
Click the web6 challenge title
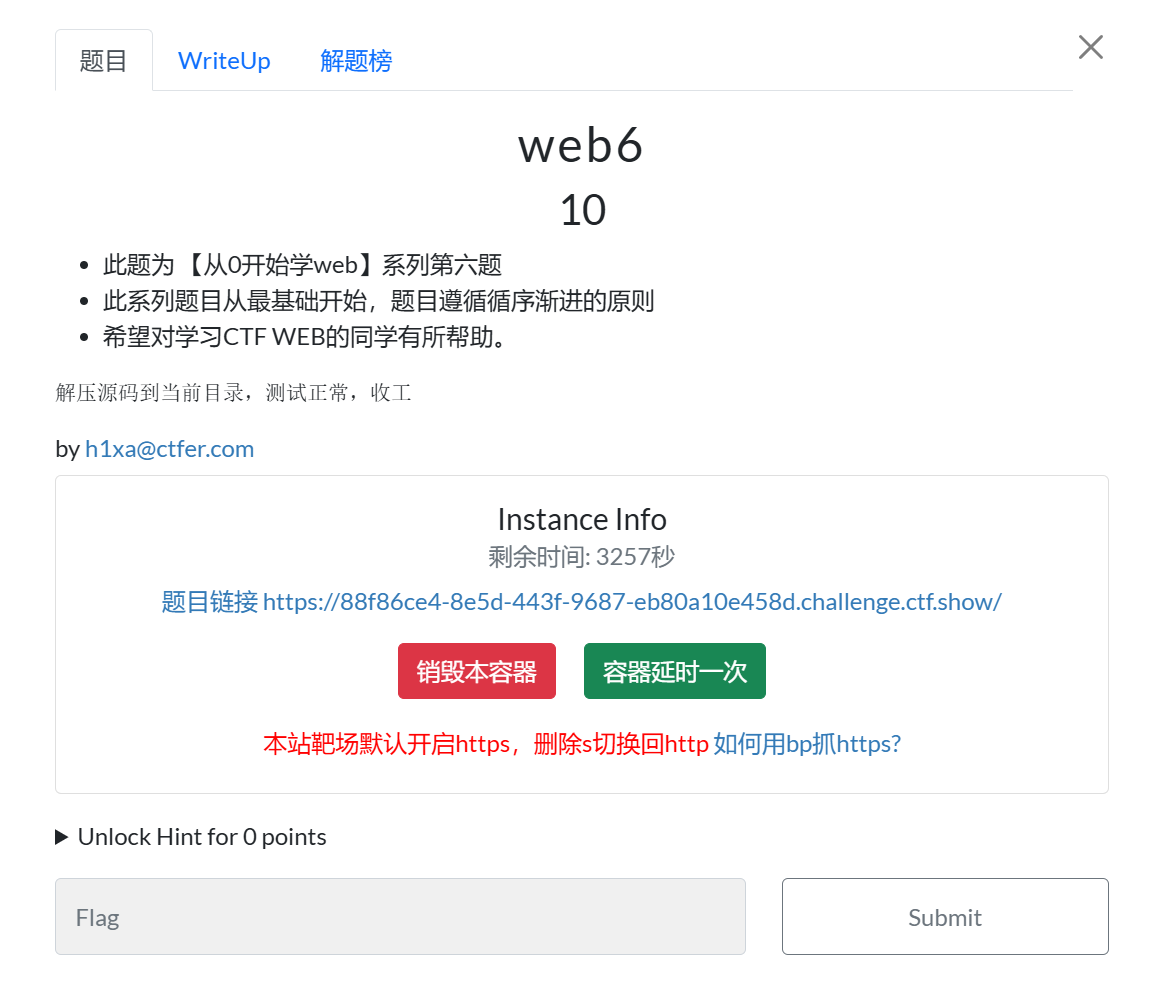[x=581, y=146]
